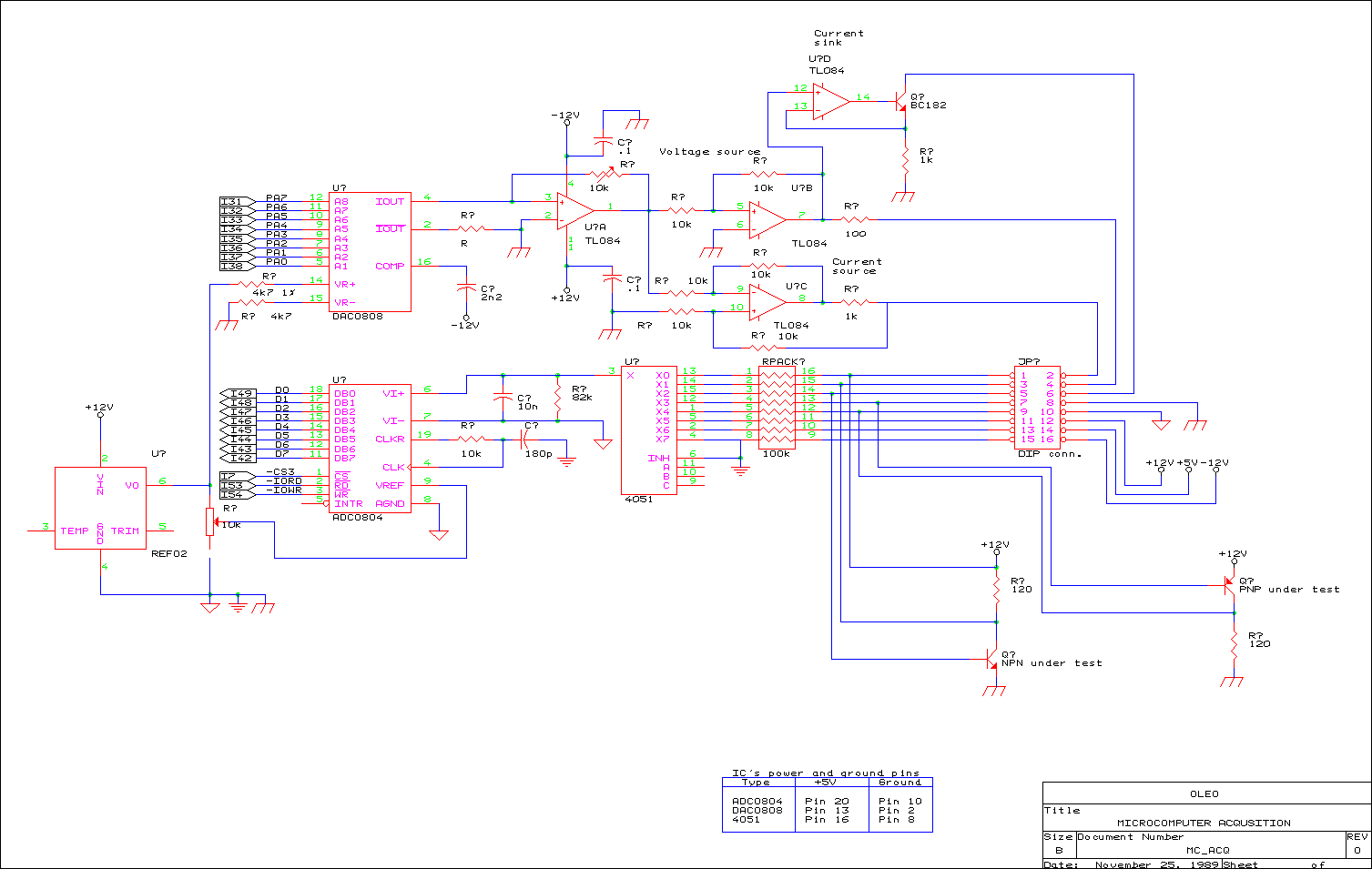The image size is (1372, 869).
Task: Select the U?D current sink op-amp symbol
Action: coord(831,101)
